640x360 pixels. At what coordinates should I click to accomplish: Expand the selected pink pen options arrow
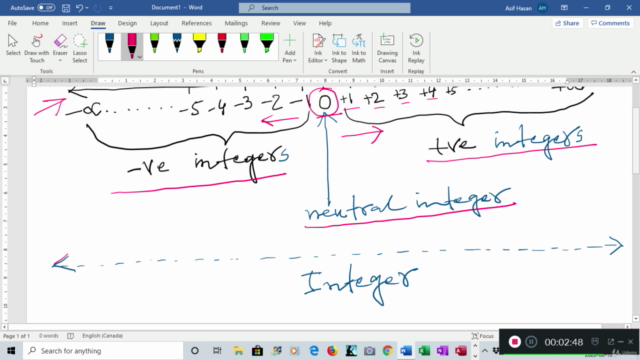tap(140, 57)
